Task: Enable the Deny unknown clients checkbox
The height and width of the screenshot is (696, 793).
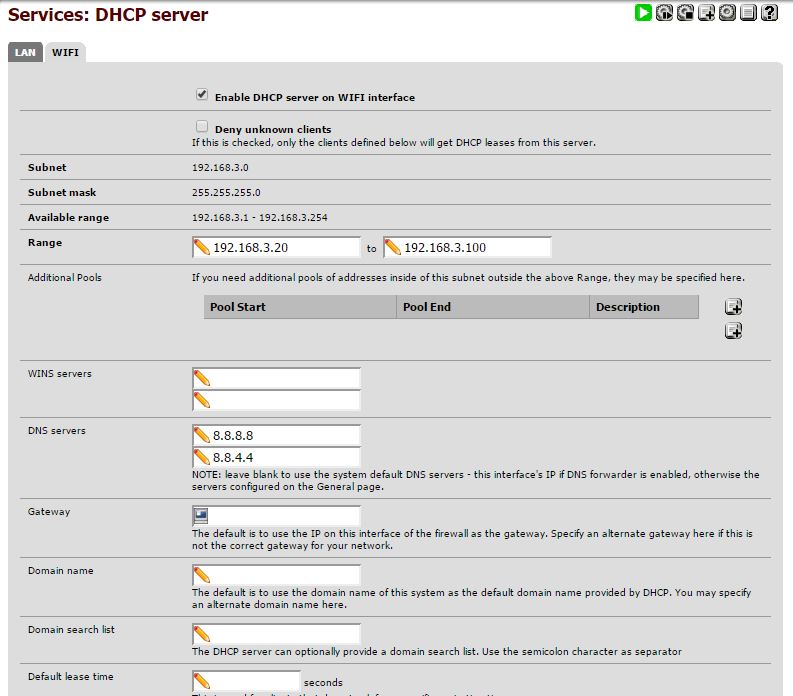Action: [202, 127]
